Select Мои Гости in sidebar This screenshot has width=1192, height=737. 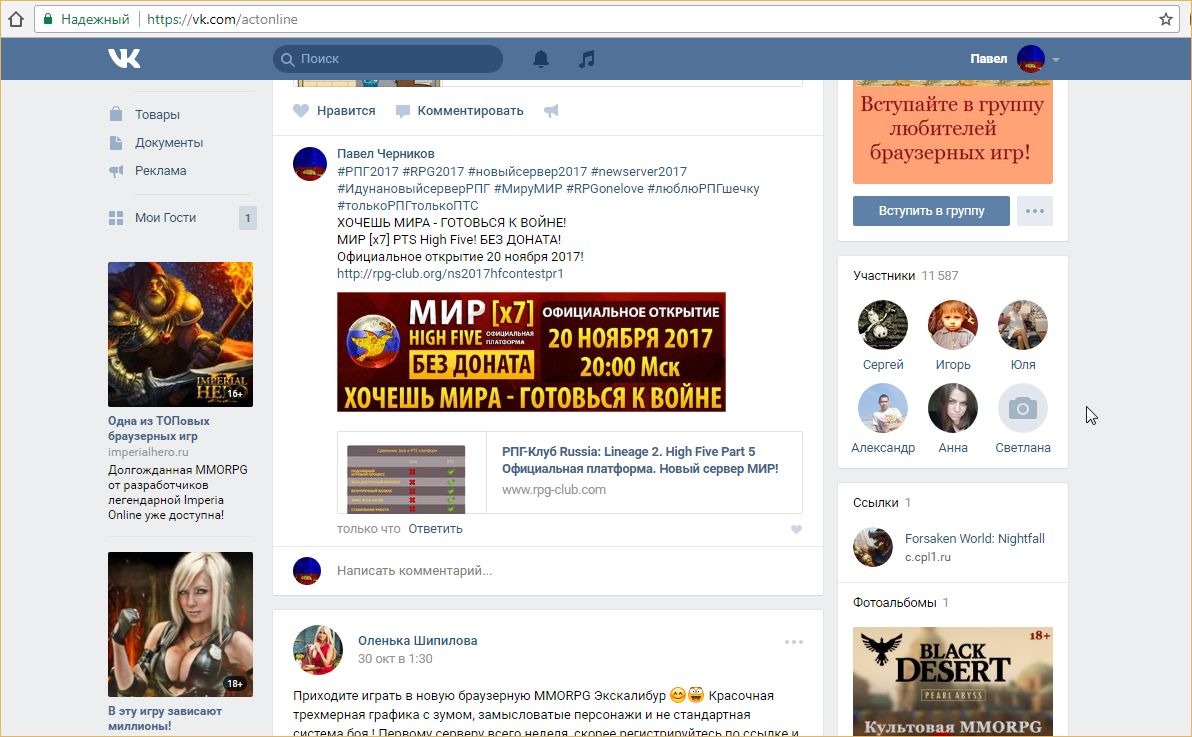tap(165, 217)
